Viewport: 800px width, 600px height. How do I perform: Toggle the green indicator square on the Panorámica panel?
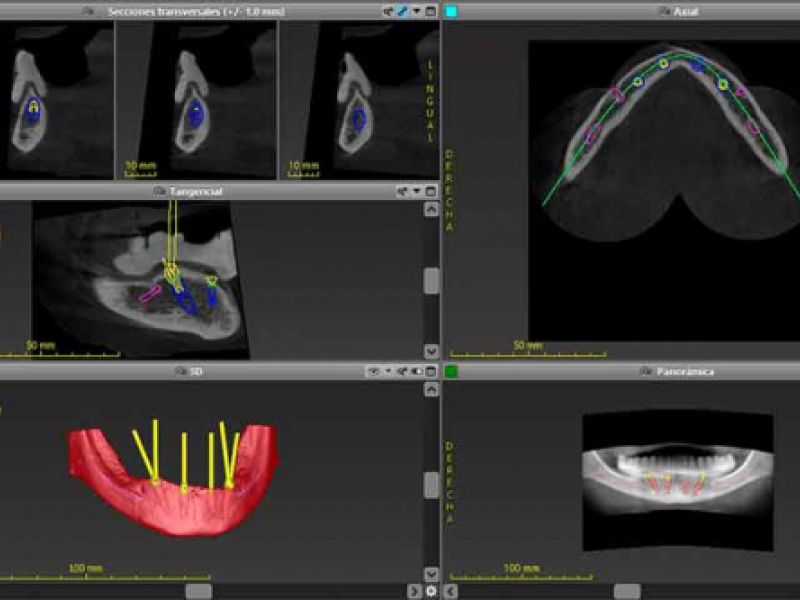click(x=451, y=372)
